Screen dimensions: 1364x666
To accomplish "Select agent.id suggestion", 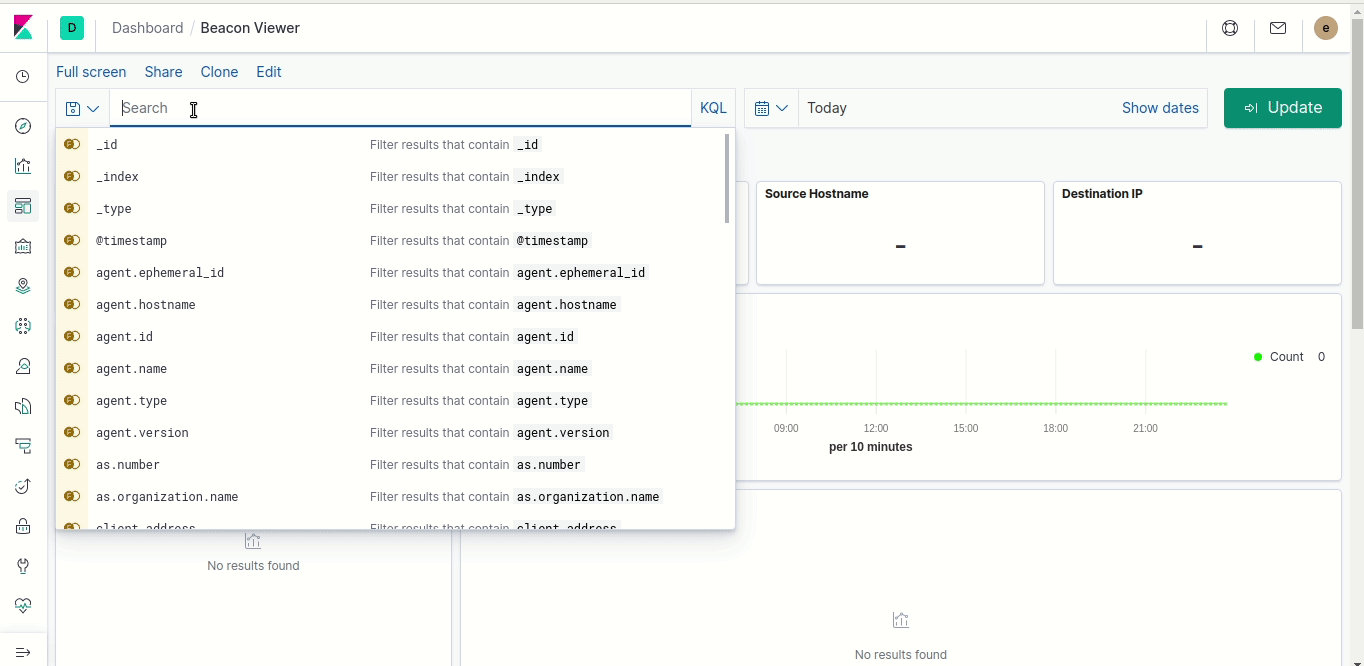I will coord(390,336).
